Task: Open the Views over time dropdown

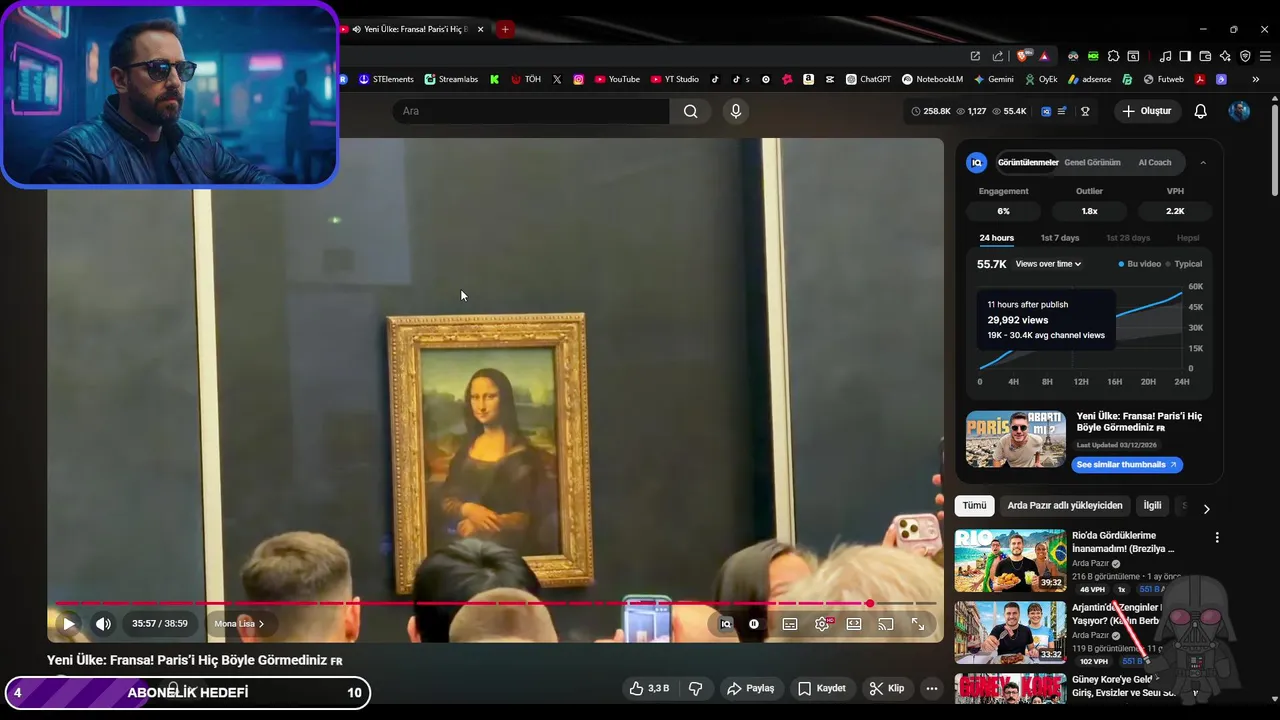Action: click(1048, 264)
